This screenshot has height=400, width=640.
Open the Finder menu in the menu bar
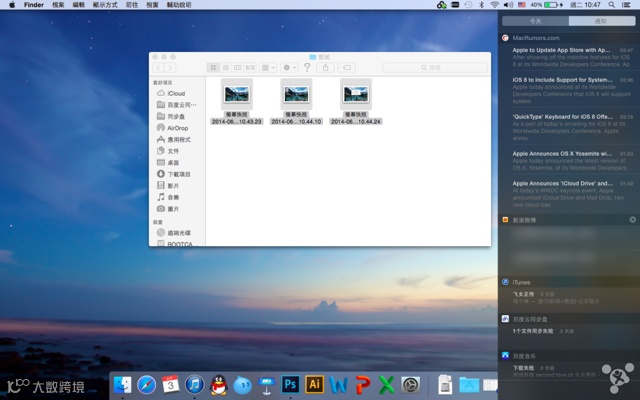tap(33, 5)
